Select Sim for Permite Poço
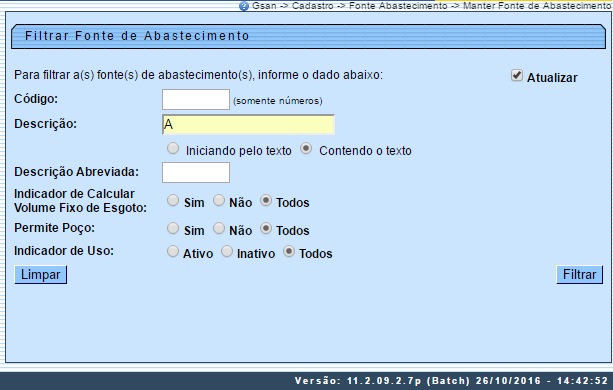 [173, 228]
